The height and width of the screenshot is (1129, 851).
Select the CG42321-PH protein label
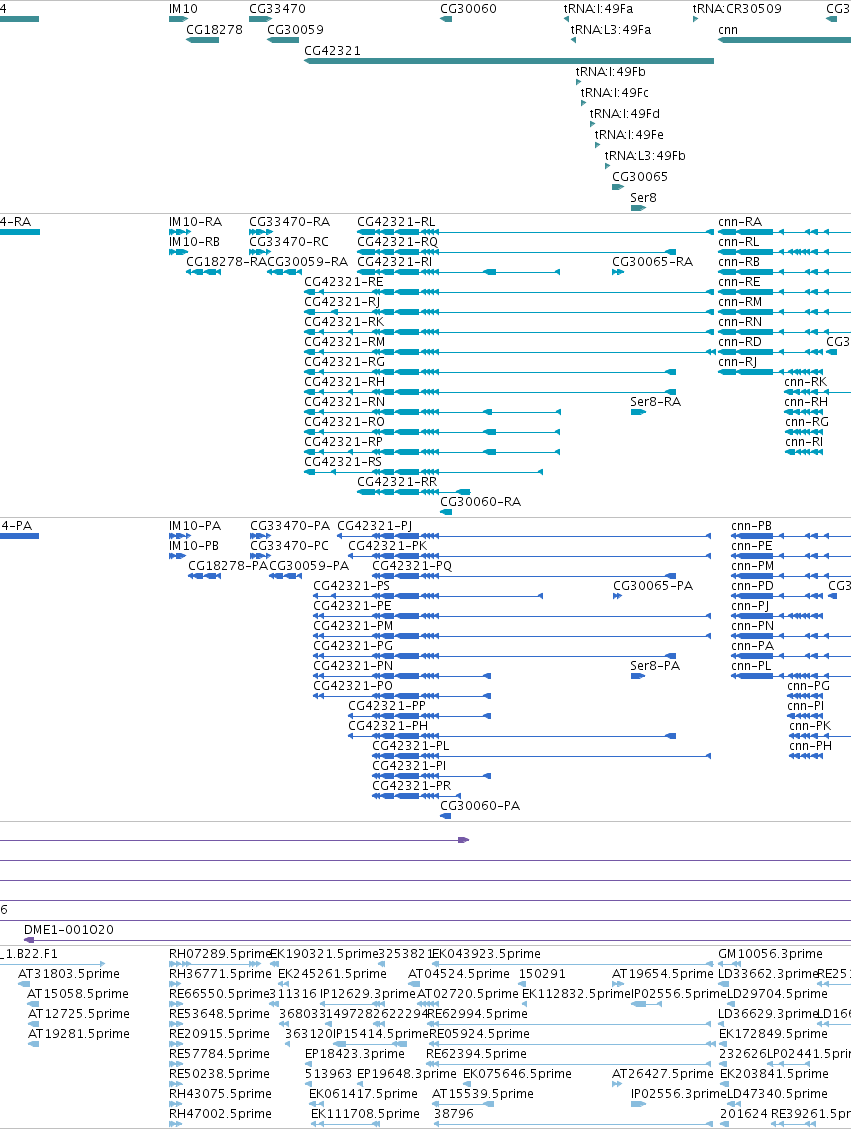(x=388, y=726)
